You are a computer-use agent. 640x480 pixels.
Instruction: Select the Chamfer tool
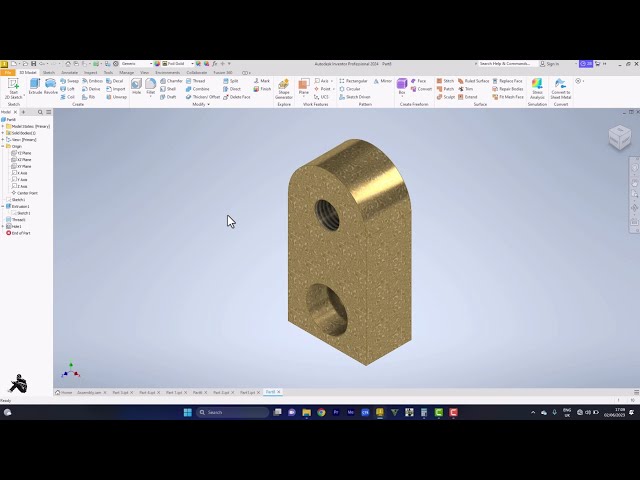click(x=171, y=81)
